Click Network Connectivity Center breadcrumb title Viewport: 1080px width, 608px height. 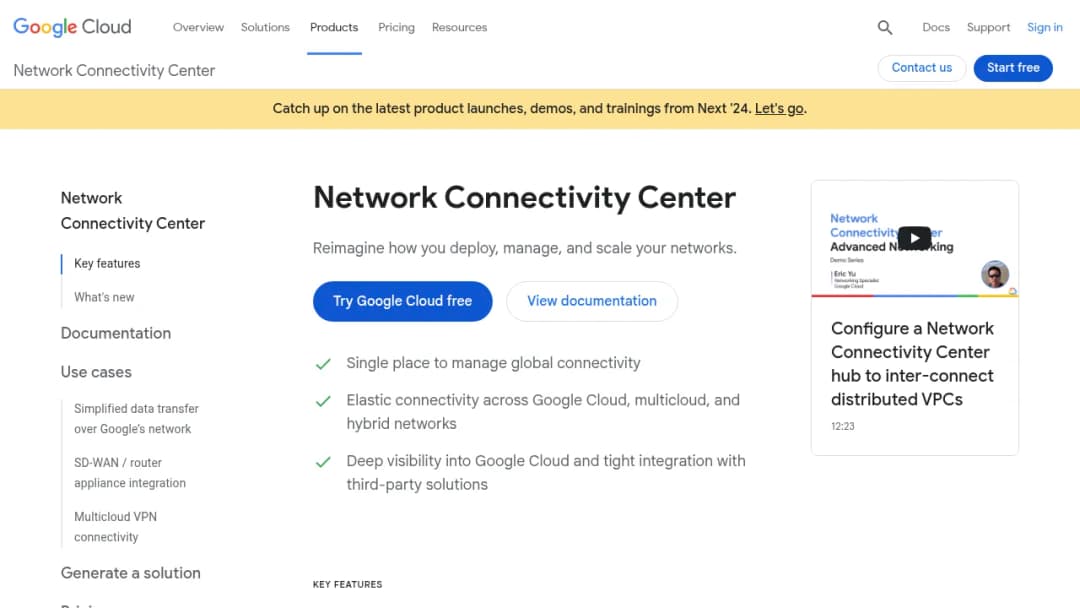click(114, 70)
